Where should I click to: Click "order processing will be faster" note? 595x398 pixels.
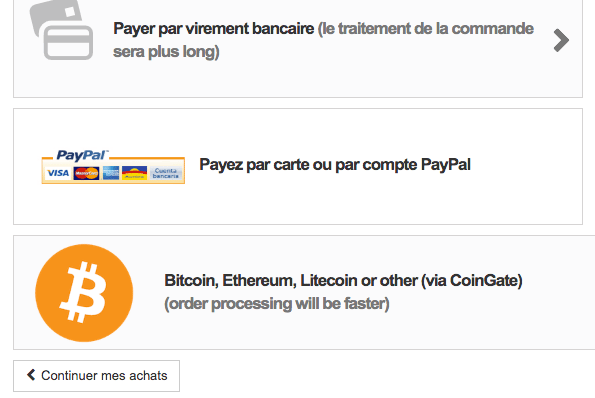(x=277, y=304)
